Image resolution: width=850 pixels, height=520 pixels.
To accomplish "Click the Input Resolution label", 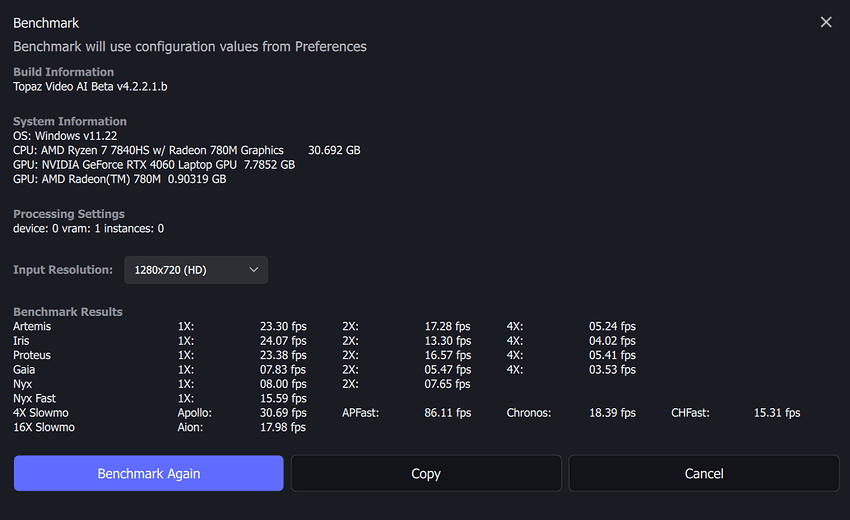I will tap(63, 270).
